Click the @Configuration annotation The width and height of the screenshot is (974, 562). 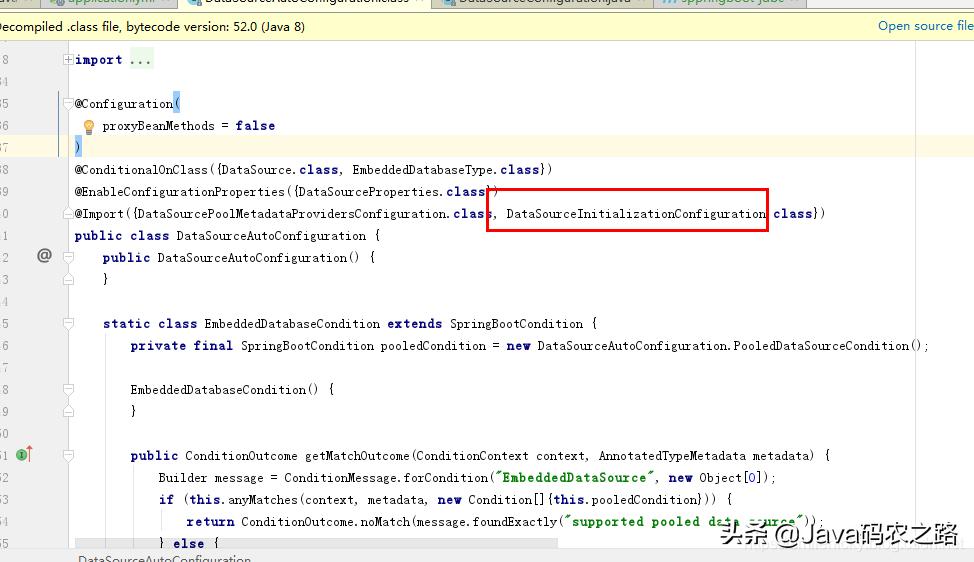click(124, 104)
